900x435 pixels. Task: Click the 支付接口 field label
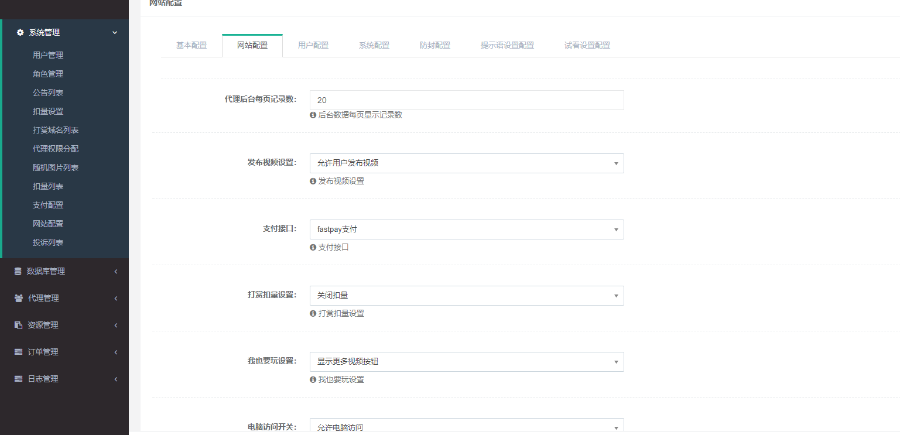pyautogui.click(x=280, y=228)
